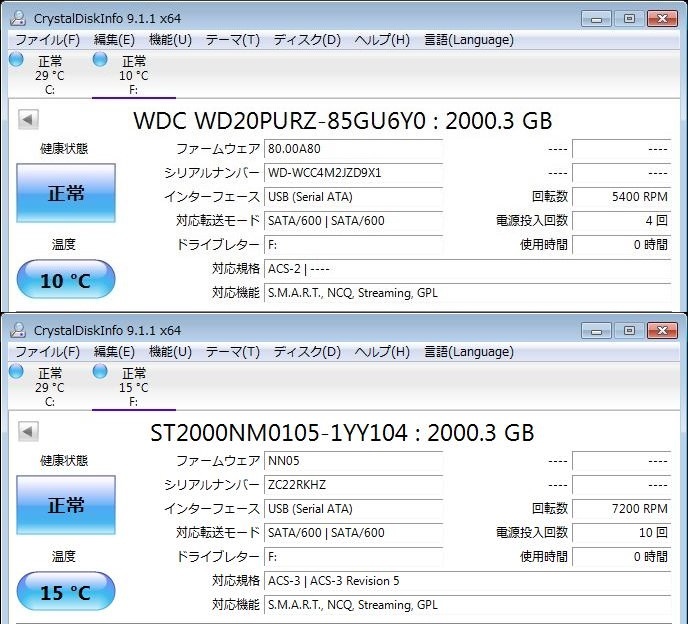Click power-on count 4 回 value
The width and height of the screenshot is (688, 624).
coord(622,221)
